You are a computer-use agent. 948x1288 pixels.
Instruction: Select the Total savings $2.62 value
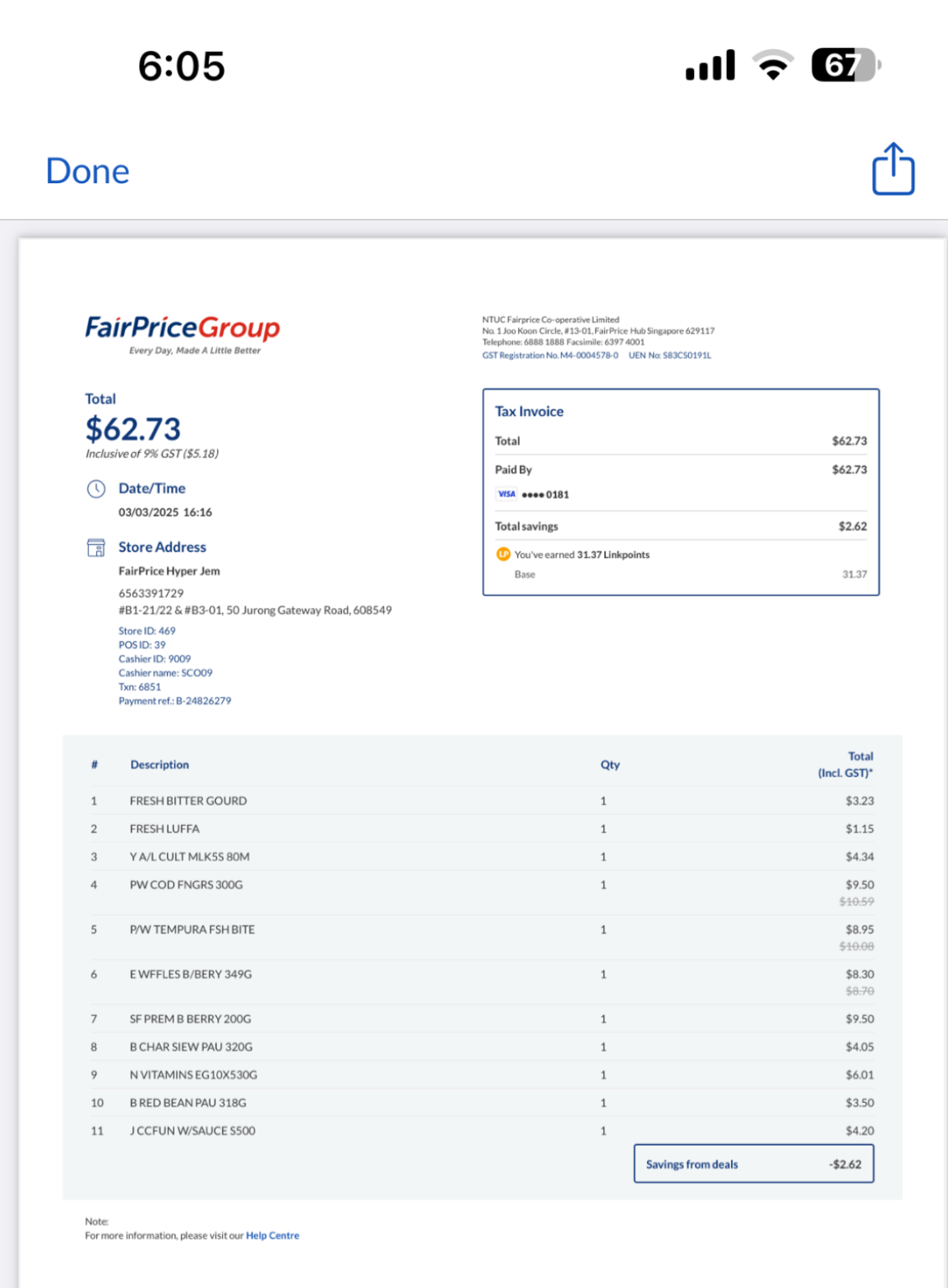tap(853, 526)
